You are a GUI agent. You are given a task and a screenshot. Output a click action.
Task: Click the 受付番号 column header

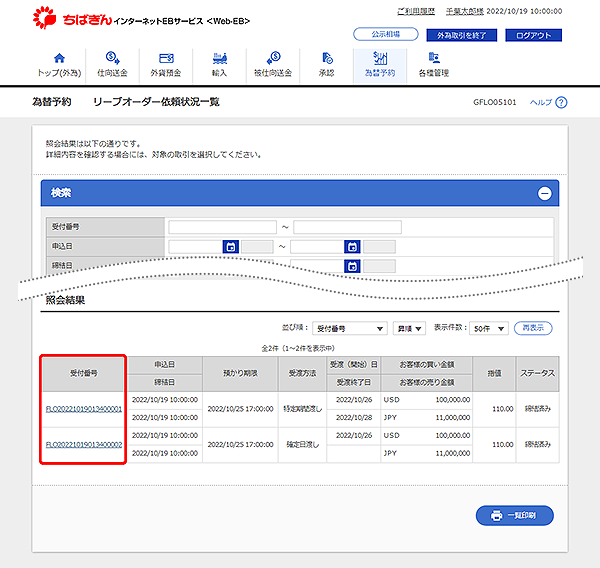pos(83,374)
